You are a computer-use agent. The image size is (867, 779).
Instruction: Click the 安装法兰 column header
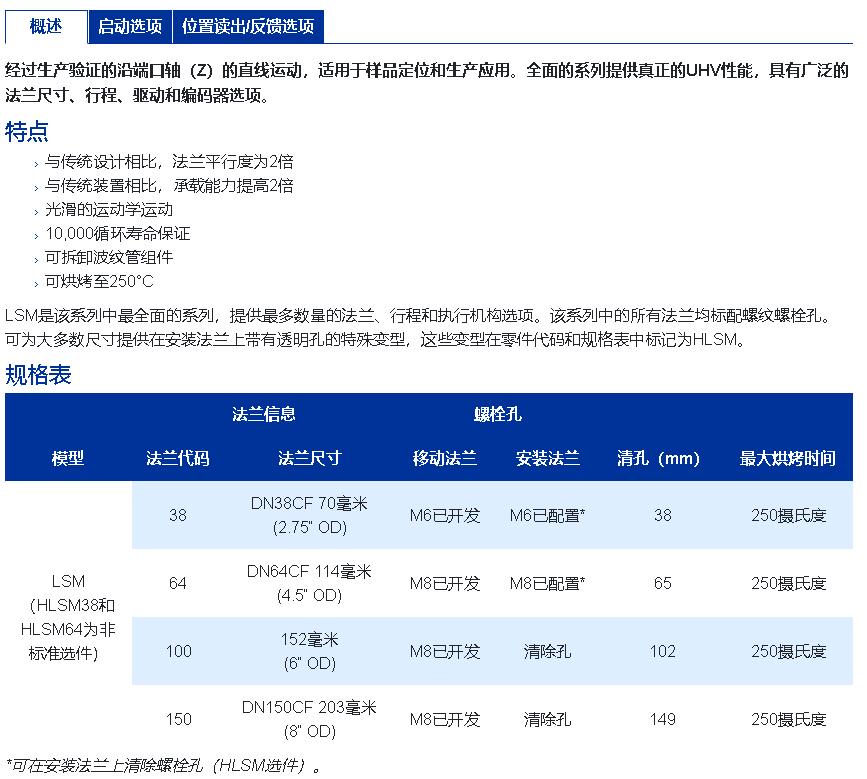(x=547, y=458)
